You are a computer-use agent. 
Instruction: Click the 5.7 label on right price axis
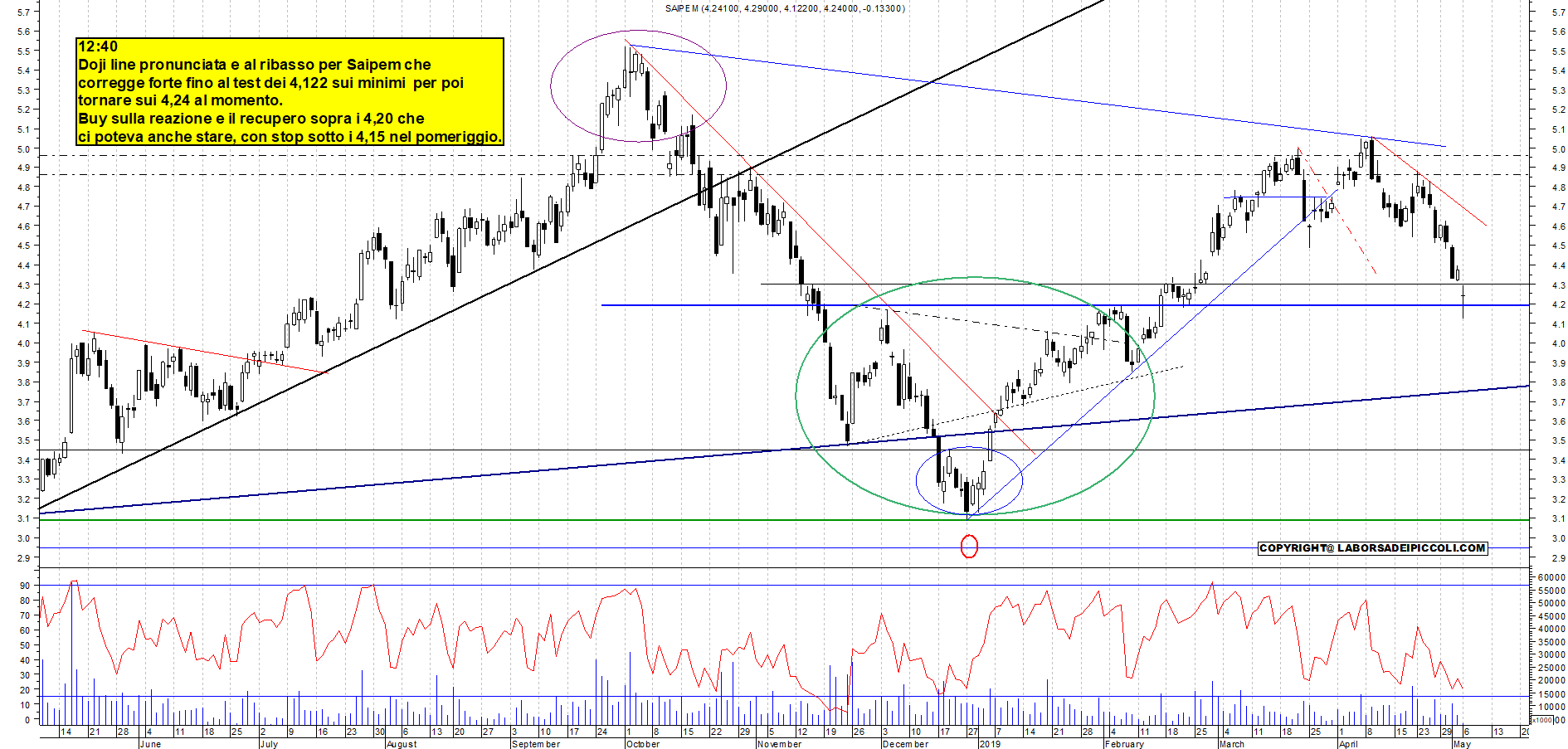1558,12
